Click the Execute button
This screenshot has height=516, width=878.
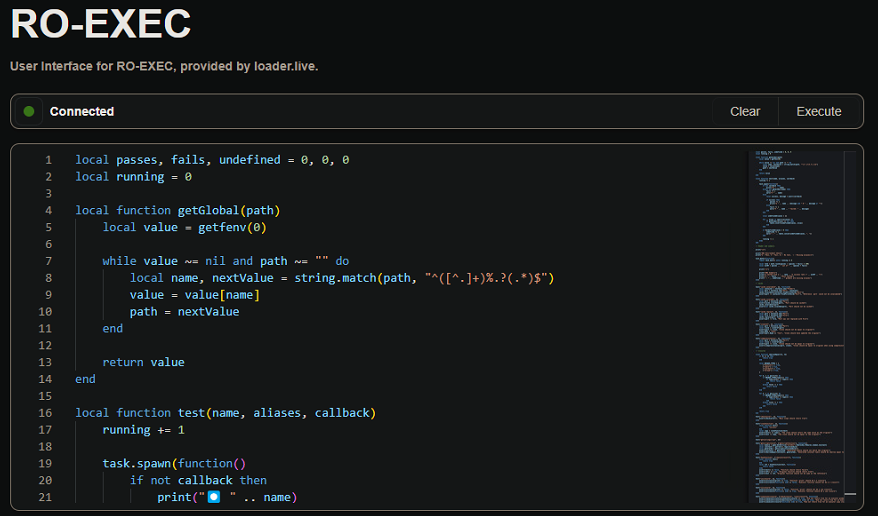(818, 111)
